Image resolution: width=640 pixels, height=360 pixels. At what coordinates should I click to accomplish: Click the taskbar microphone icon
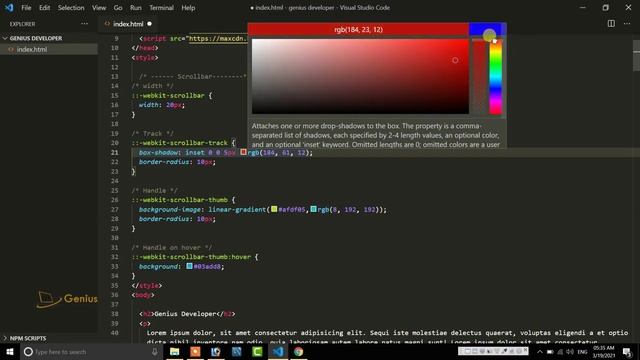pyautogui.click(x=154, y=351)
